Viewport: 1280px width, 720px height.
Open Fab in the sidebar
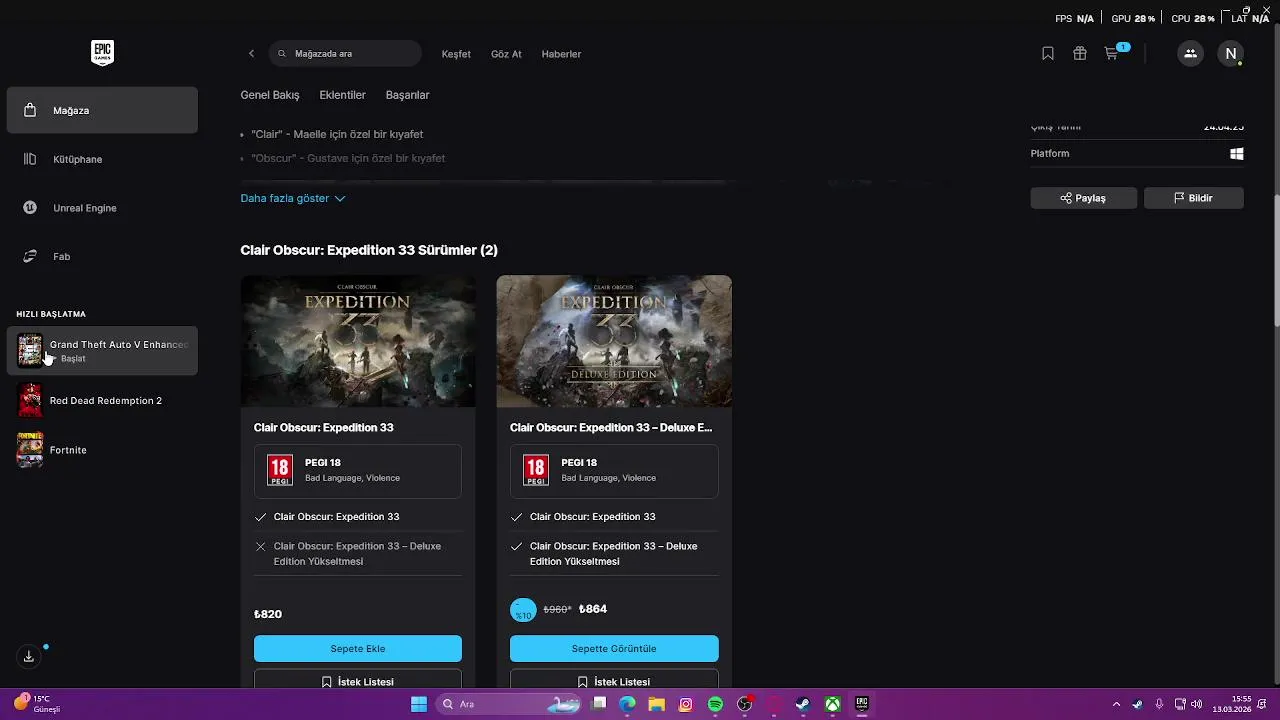(x=102, y=257)
